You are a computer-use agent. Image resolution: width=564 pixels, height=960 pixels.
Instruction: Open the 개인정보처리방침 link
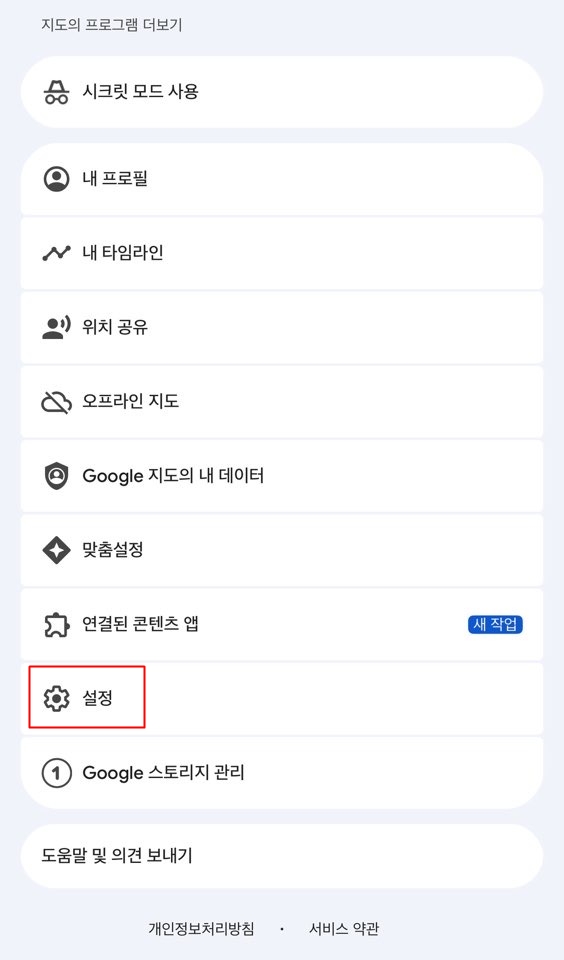[x=201, y=929]
